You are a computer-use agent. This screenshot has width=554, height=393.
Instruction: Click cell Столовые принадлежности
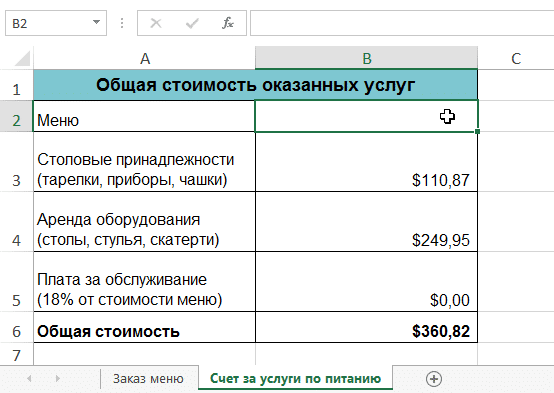click(x=144, y=162)
